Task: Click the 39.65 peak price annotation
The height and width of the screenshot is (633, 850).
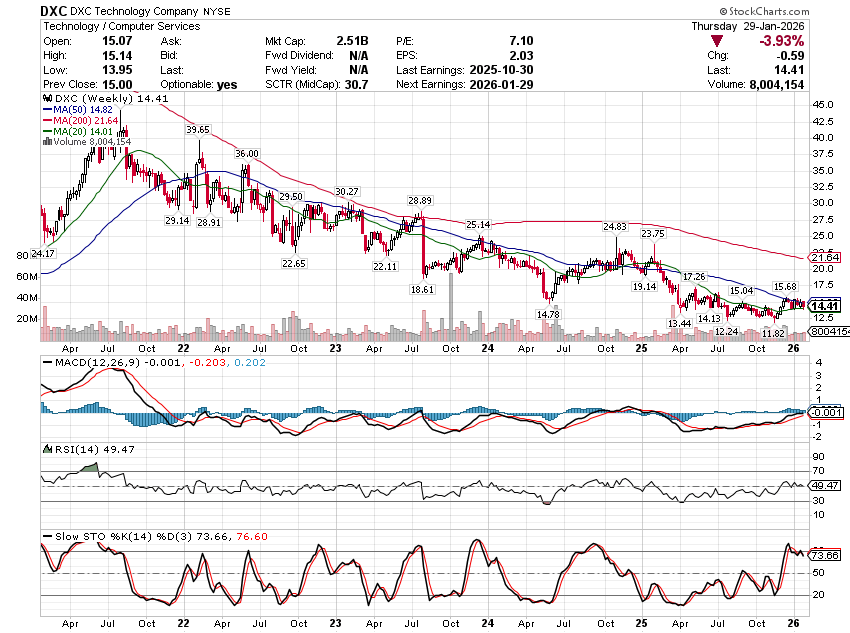Action: 197,130
